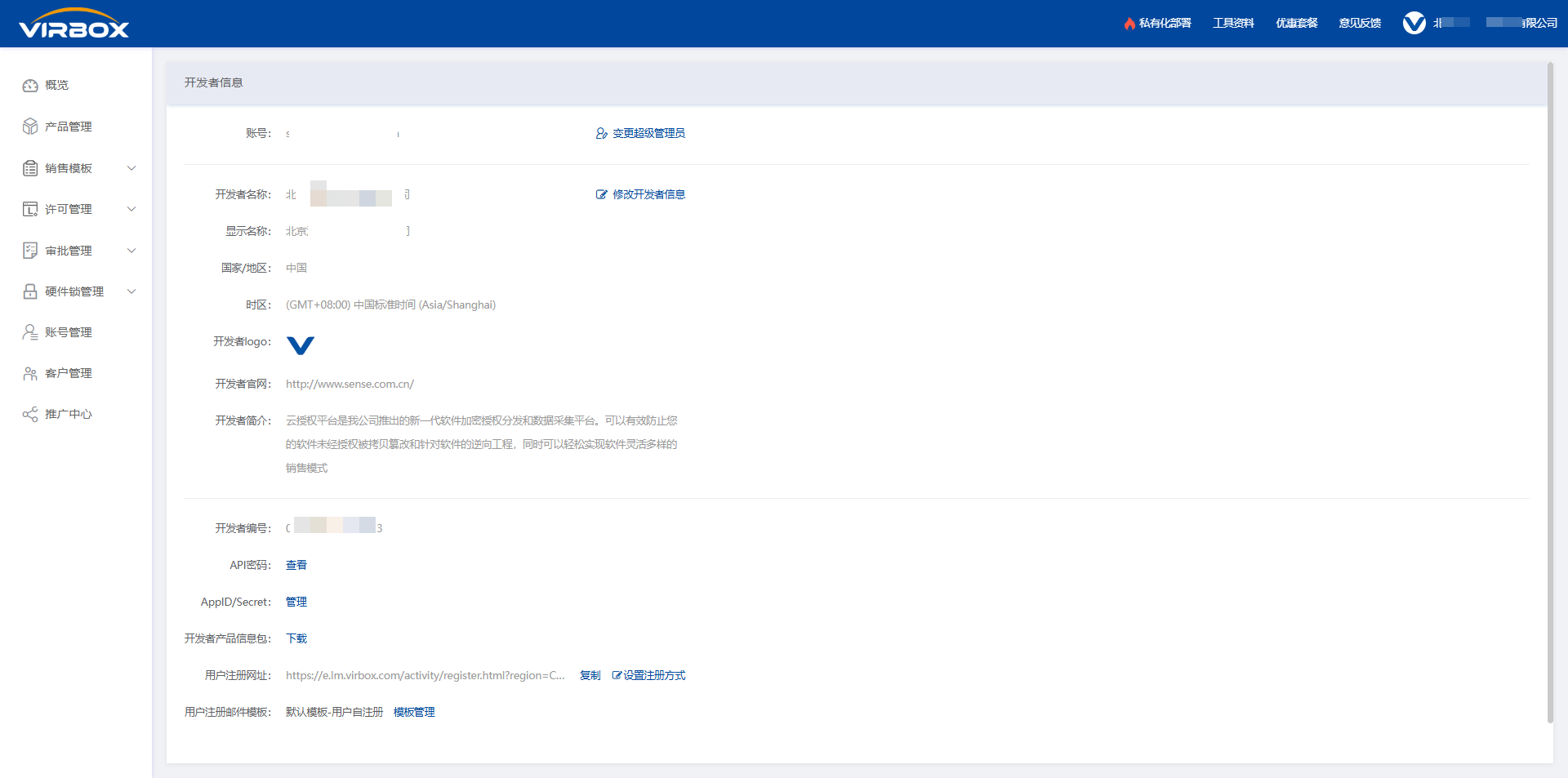
Task: Expand the 许可管理 submenu chevron
Action: pyautogui.click(x=131, y=209)
